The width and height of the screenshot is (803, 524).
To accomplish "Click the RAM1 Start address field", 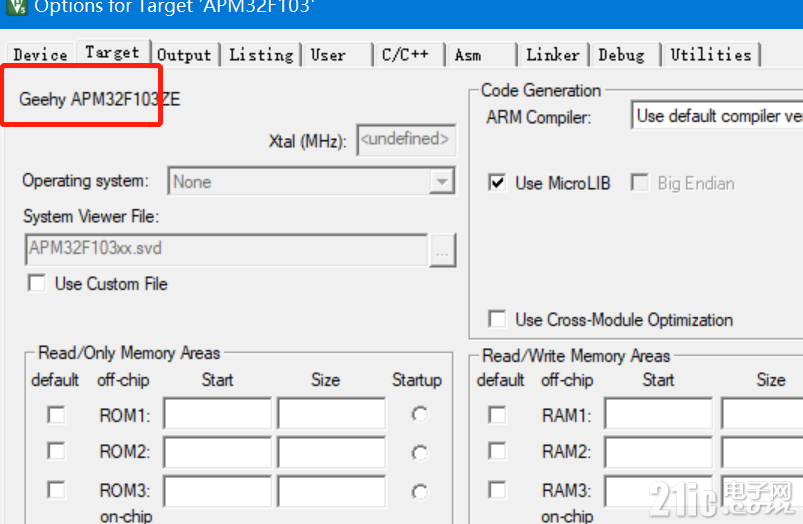I will tap(658, 413).
